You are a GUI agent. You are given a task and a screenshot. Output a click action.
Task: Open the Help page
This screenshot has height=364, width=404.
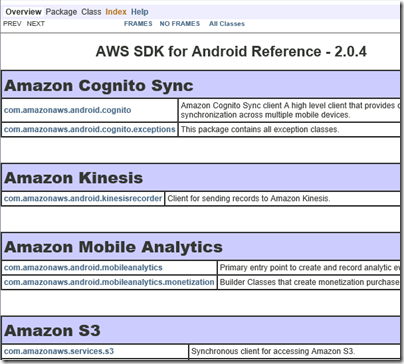(139, 12)
